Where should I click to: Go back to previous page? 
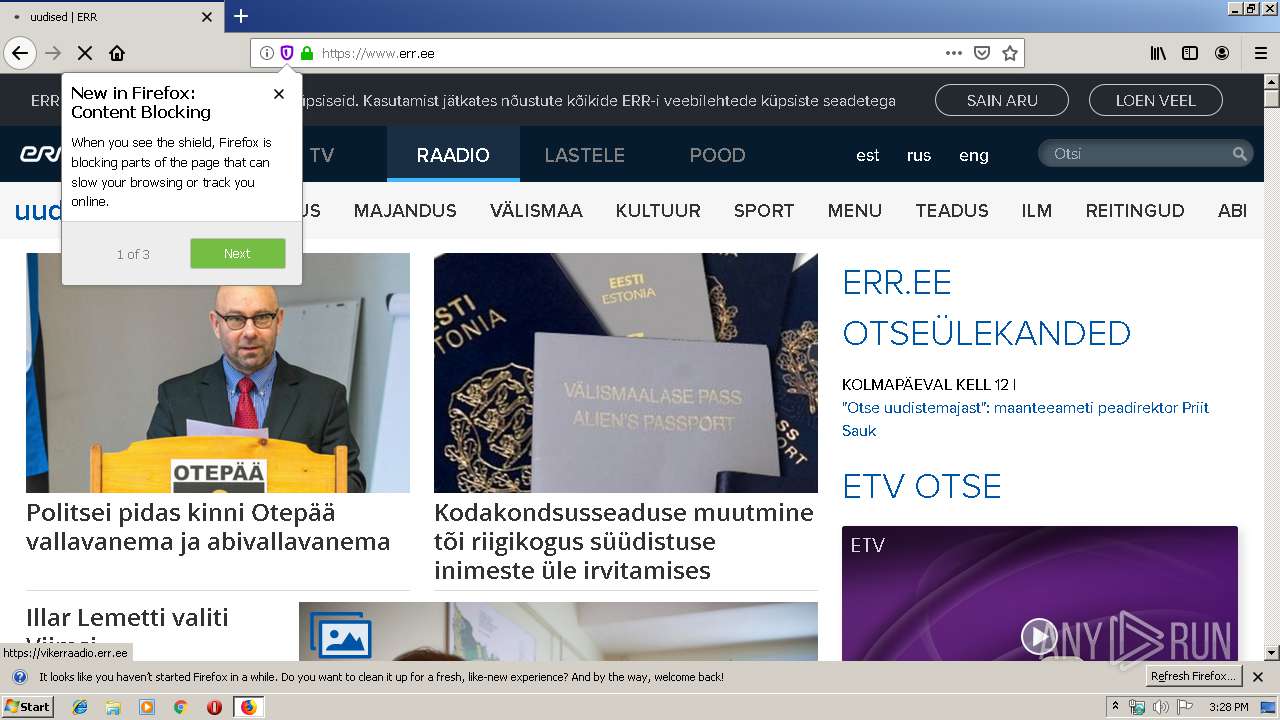pos(20,53)
